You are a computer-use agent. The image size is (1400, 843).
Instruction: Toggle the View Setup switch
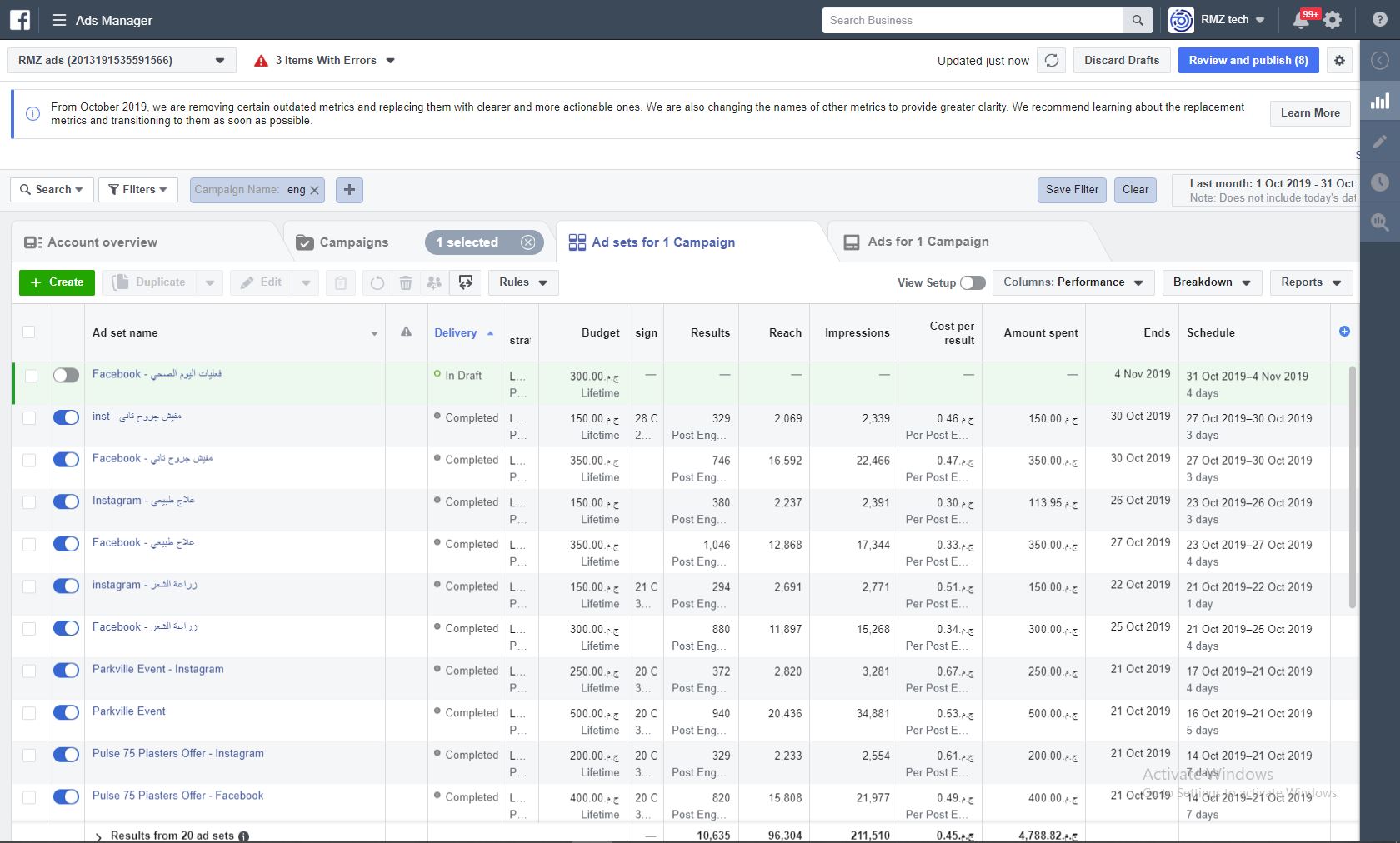tap(972, 283)
